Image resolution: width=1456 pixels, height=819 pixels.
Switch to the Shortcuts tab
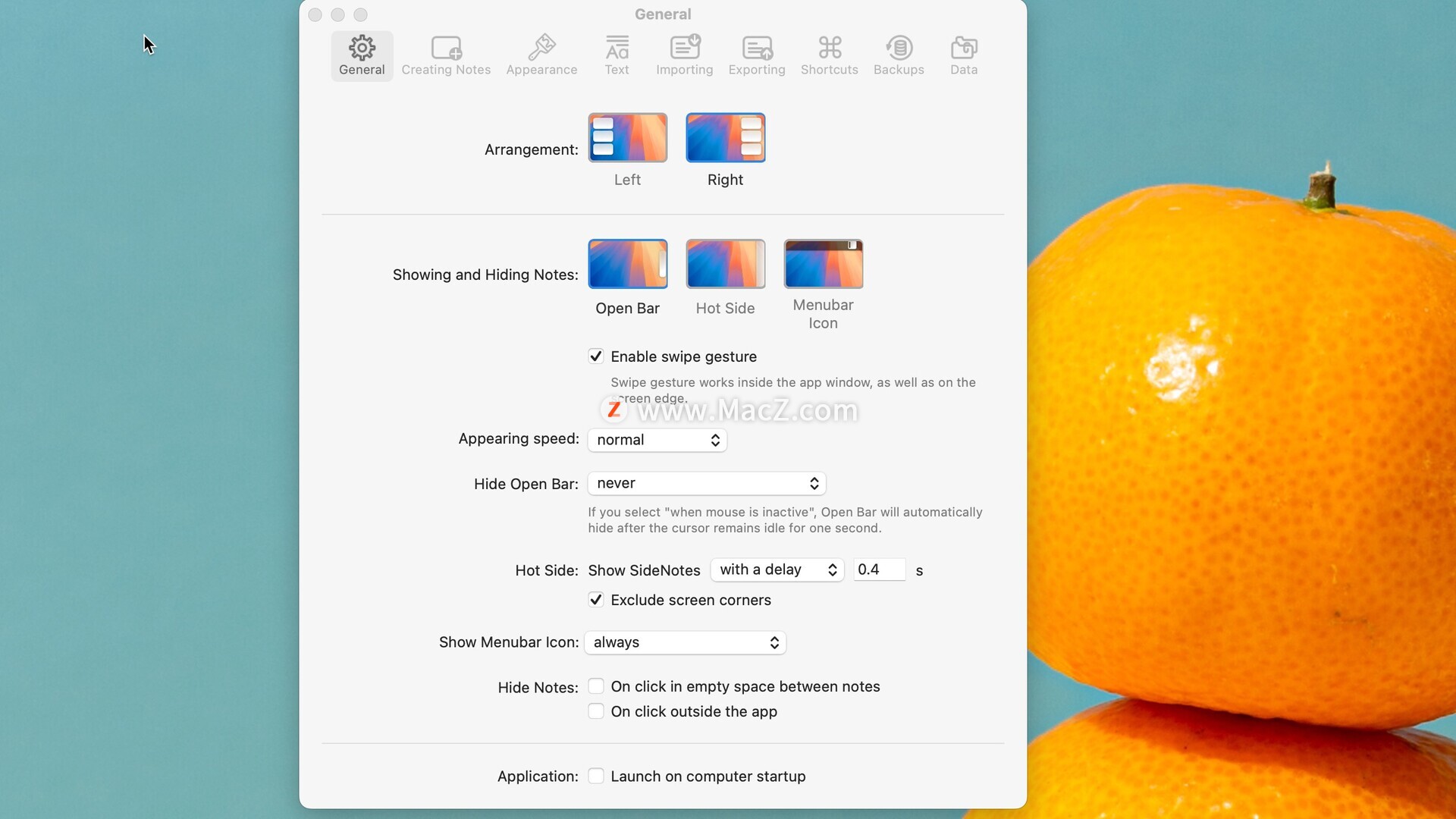830,56
